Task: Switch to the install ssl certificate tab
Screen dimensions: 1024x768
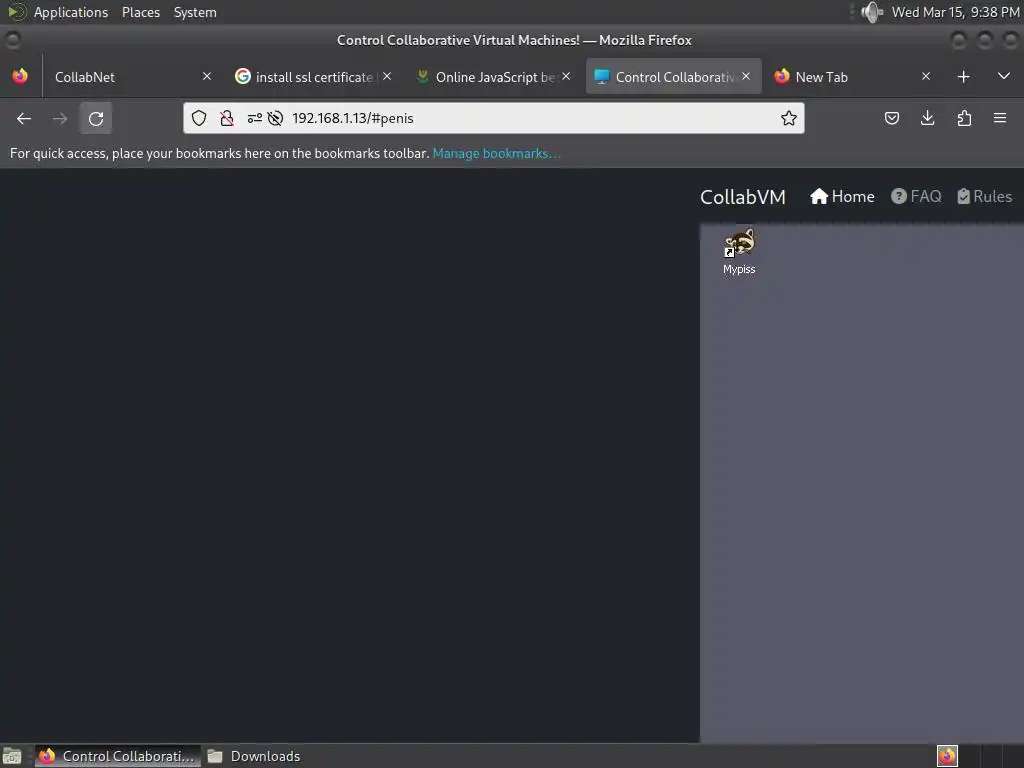Action: [313, 77]
